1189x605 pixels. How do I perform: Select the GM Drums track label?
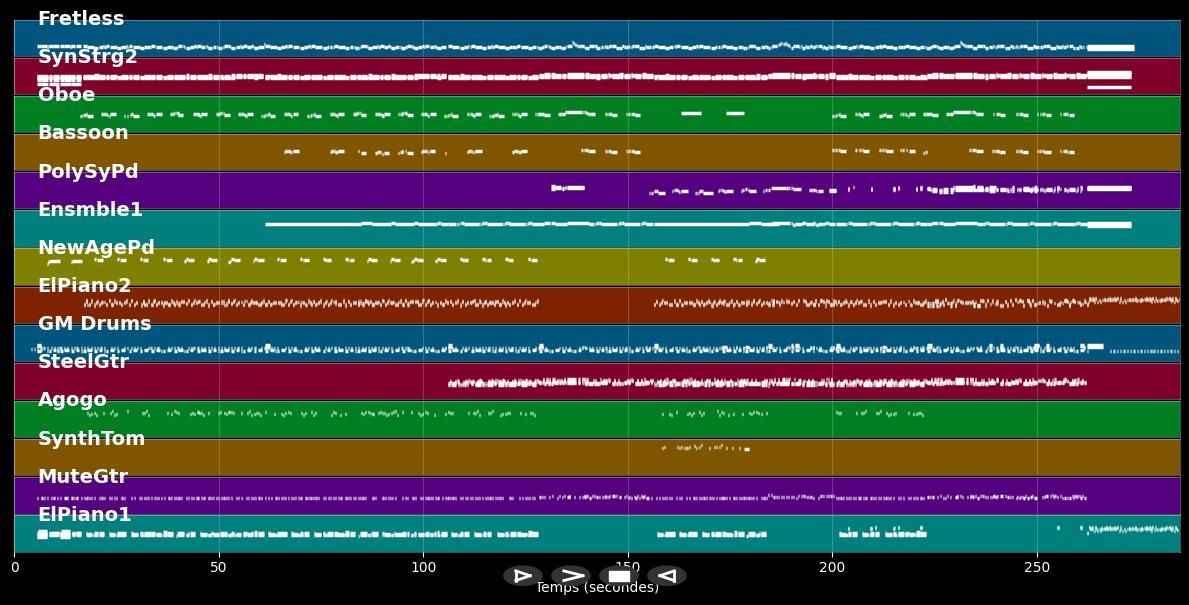tap(94, 324)
